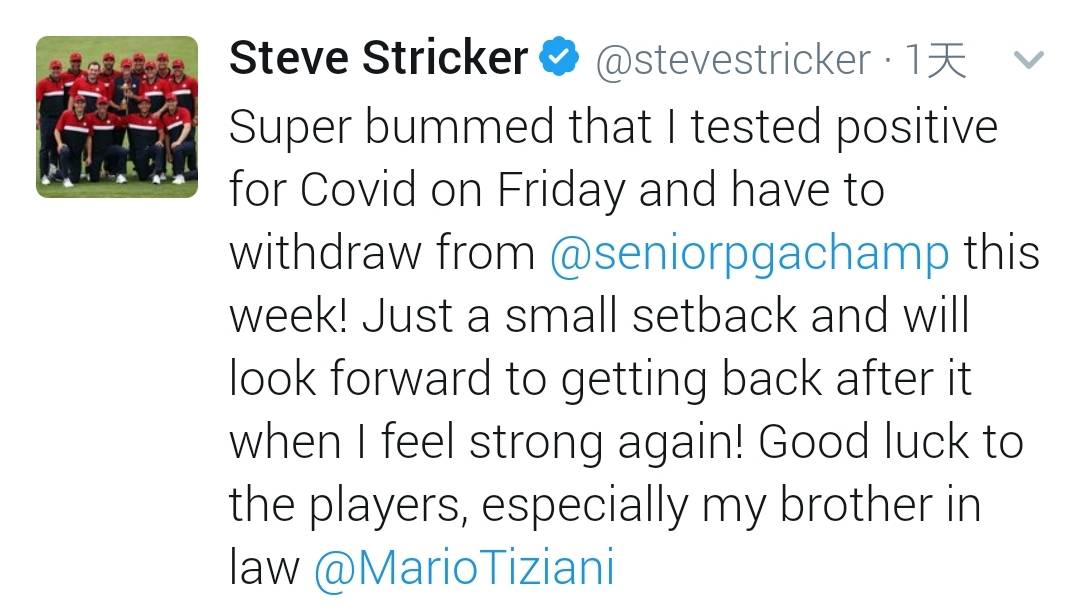Open the @MarioTiziani mention
The width and height of the screenshot is (1080, 614).
(x=464, y=569)
